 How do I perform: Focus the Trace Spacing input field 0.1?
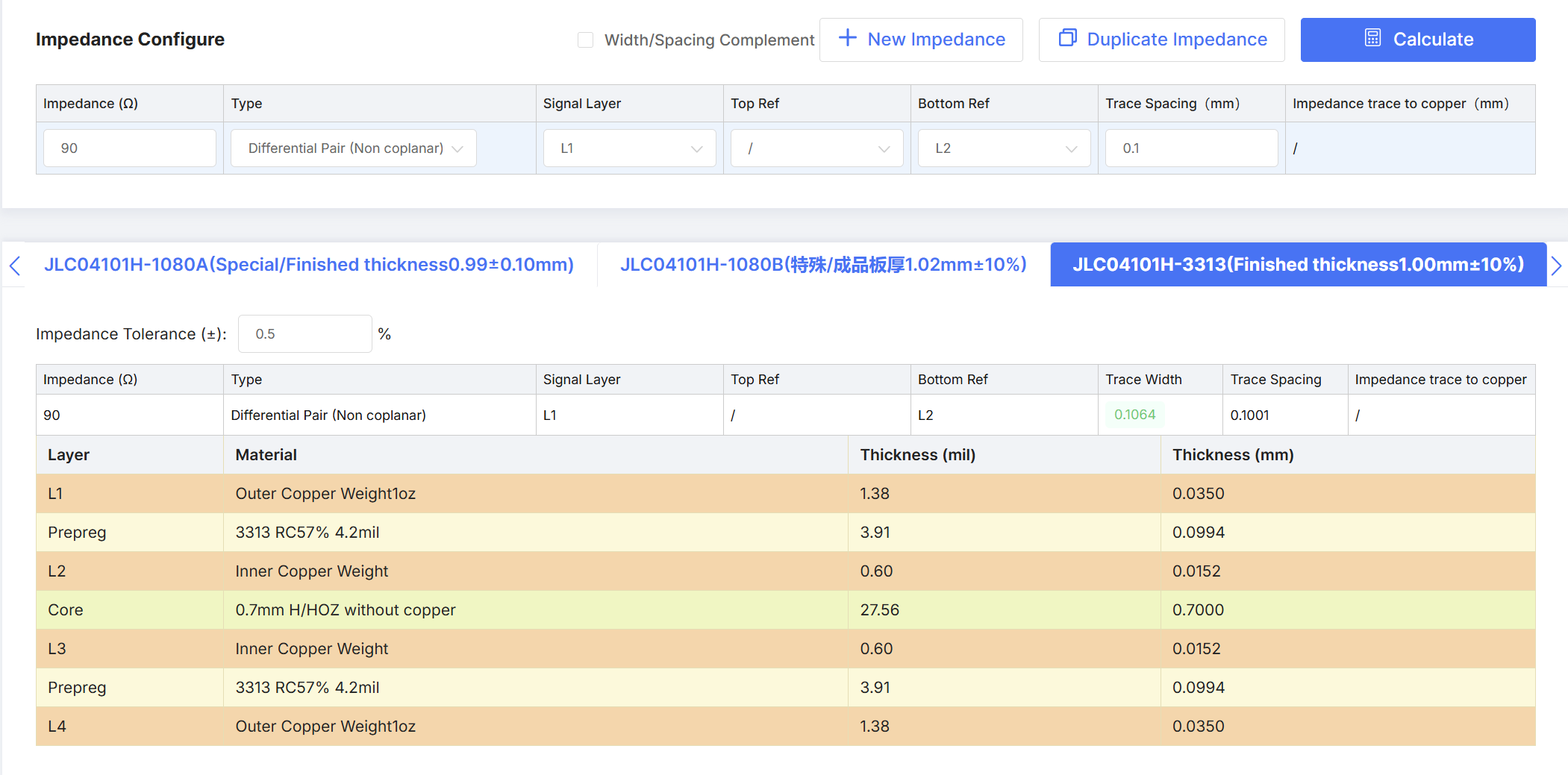pos(1192,148)
